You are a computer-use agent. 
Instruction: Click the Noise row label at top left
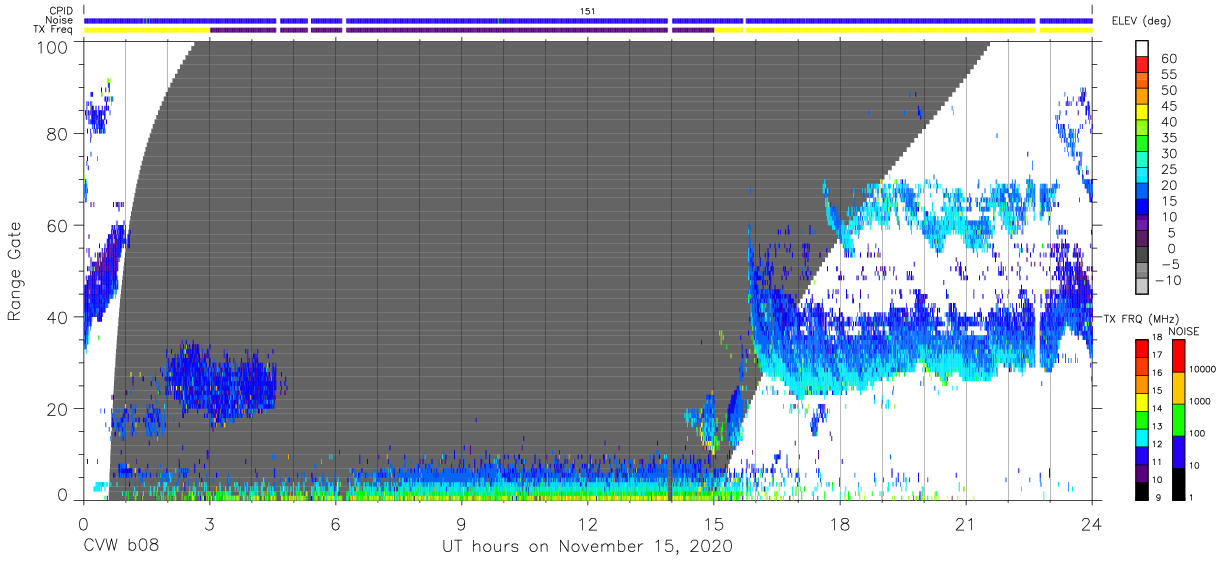60,20
